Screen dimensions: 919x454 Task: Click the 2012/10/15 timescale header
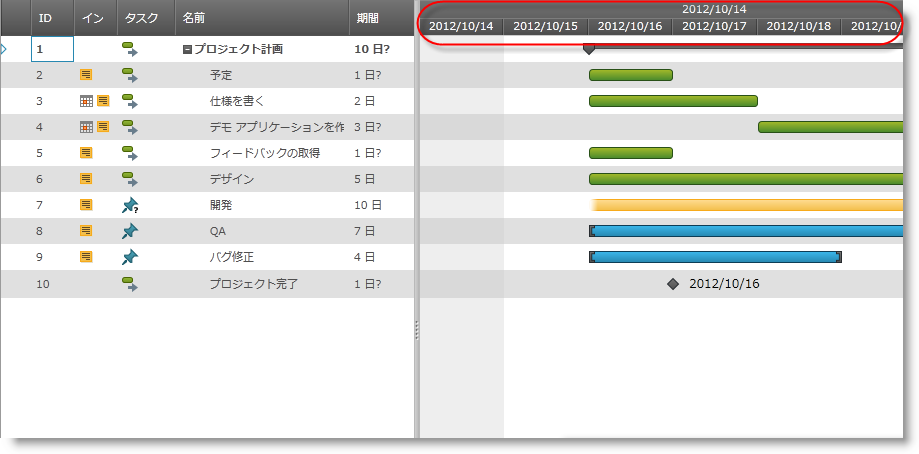(546, 26)
